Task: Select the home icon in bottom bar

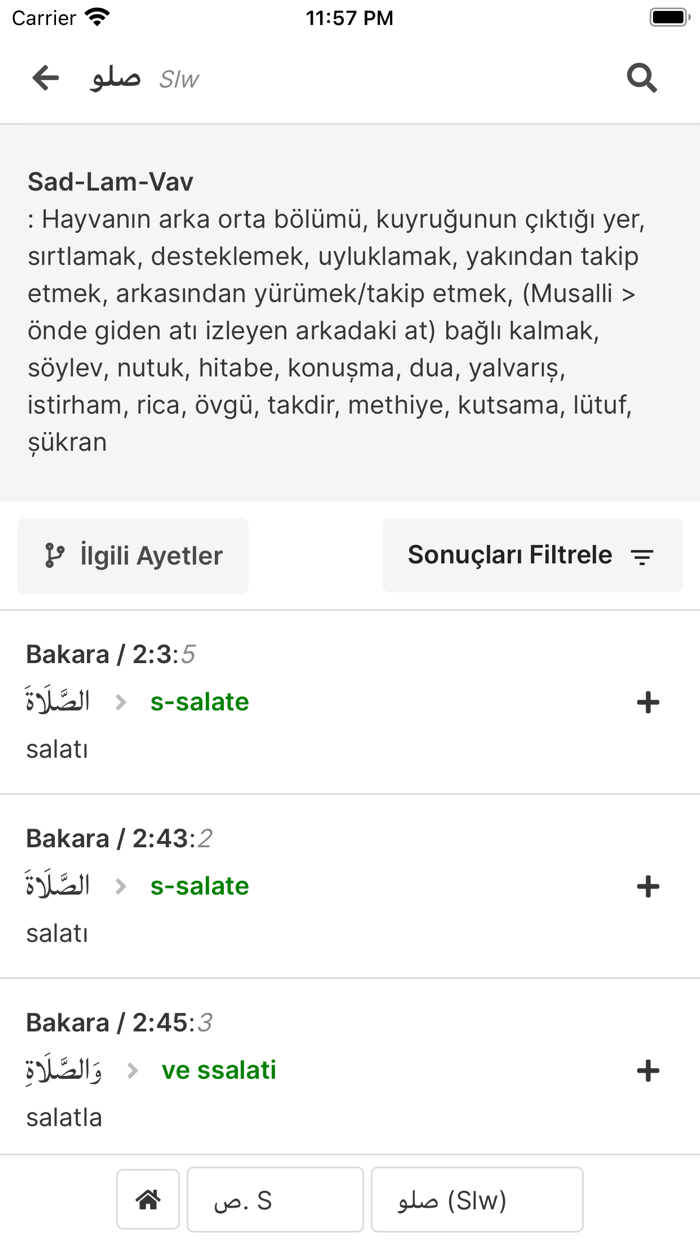Action: [147, 1199]
